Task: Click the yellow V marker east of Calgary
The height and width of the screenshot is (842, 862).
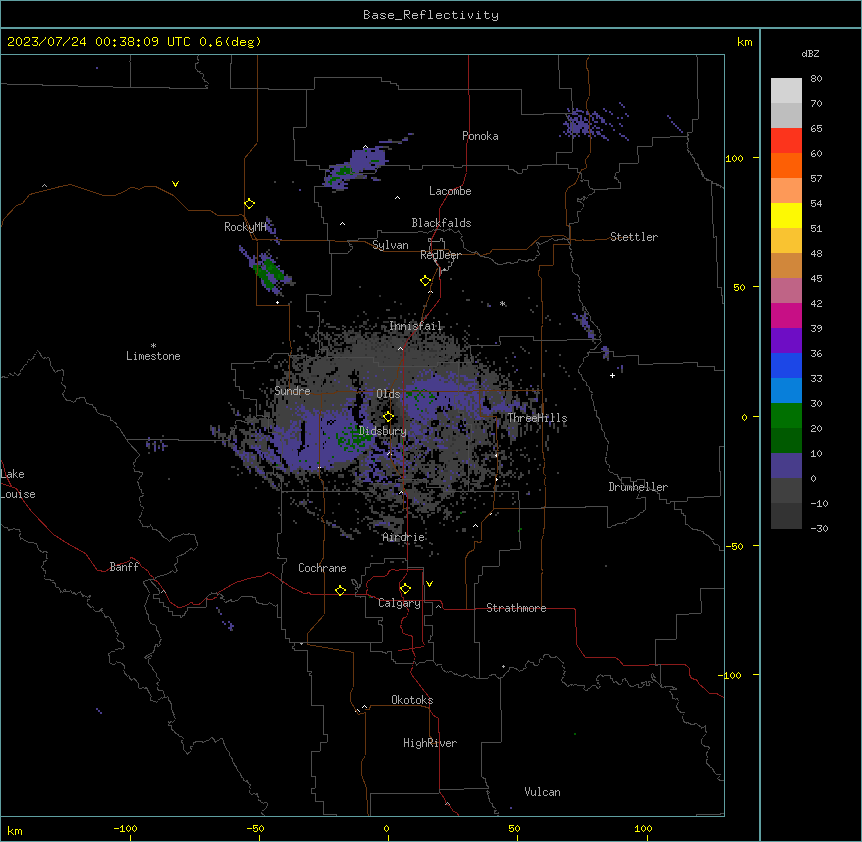Action: (429, 584)
